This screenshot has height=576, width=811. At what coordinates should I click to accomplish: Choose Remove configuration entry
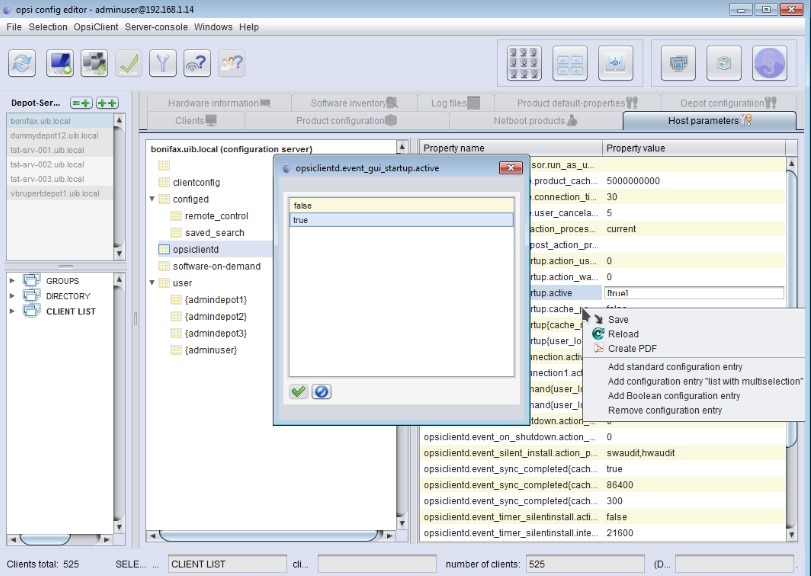(x=665, y=410)
